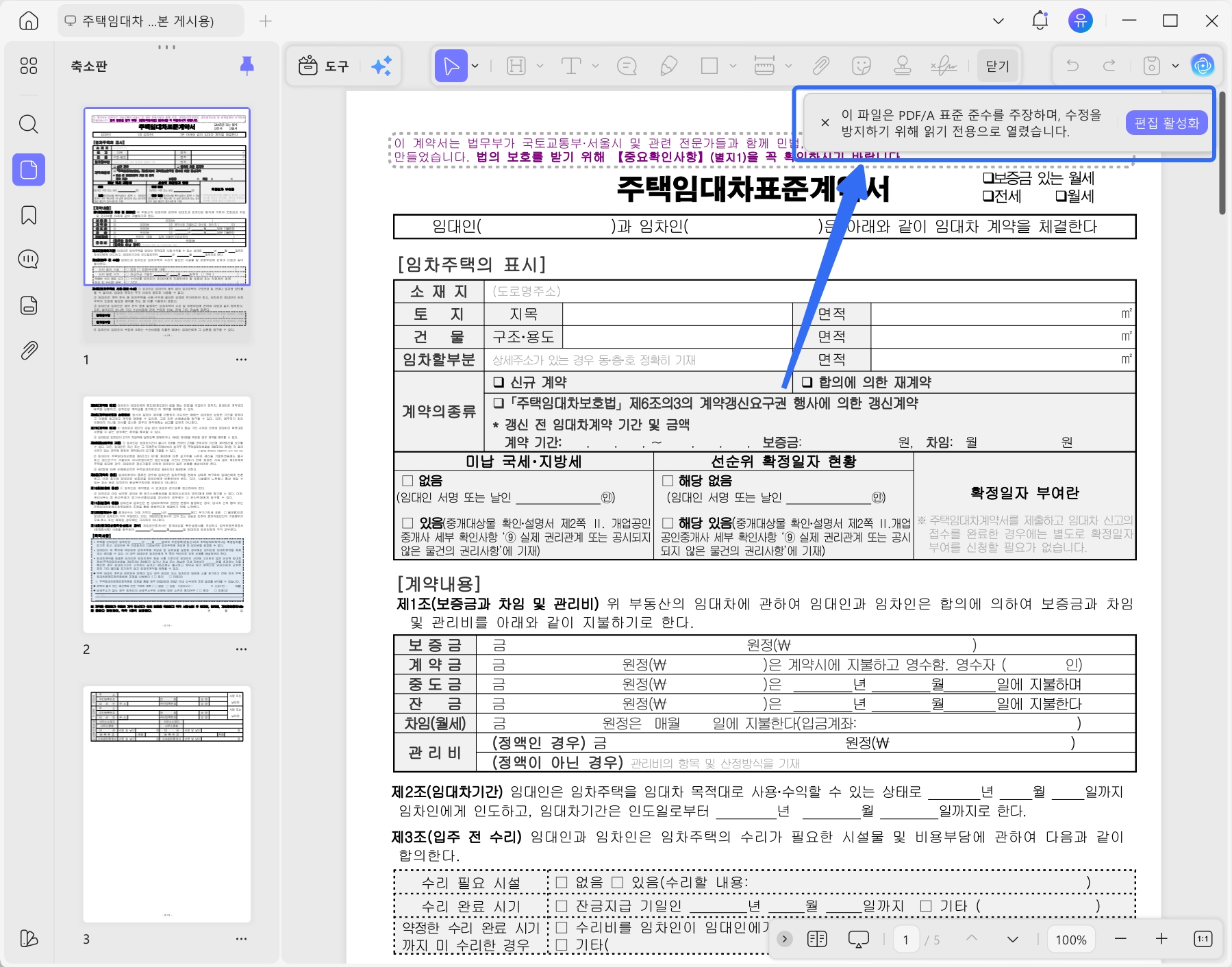Viewport: 1232px width, 967px height.
Task: Select the rectangle shape tool
Action: click(709, 66)
